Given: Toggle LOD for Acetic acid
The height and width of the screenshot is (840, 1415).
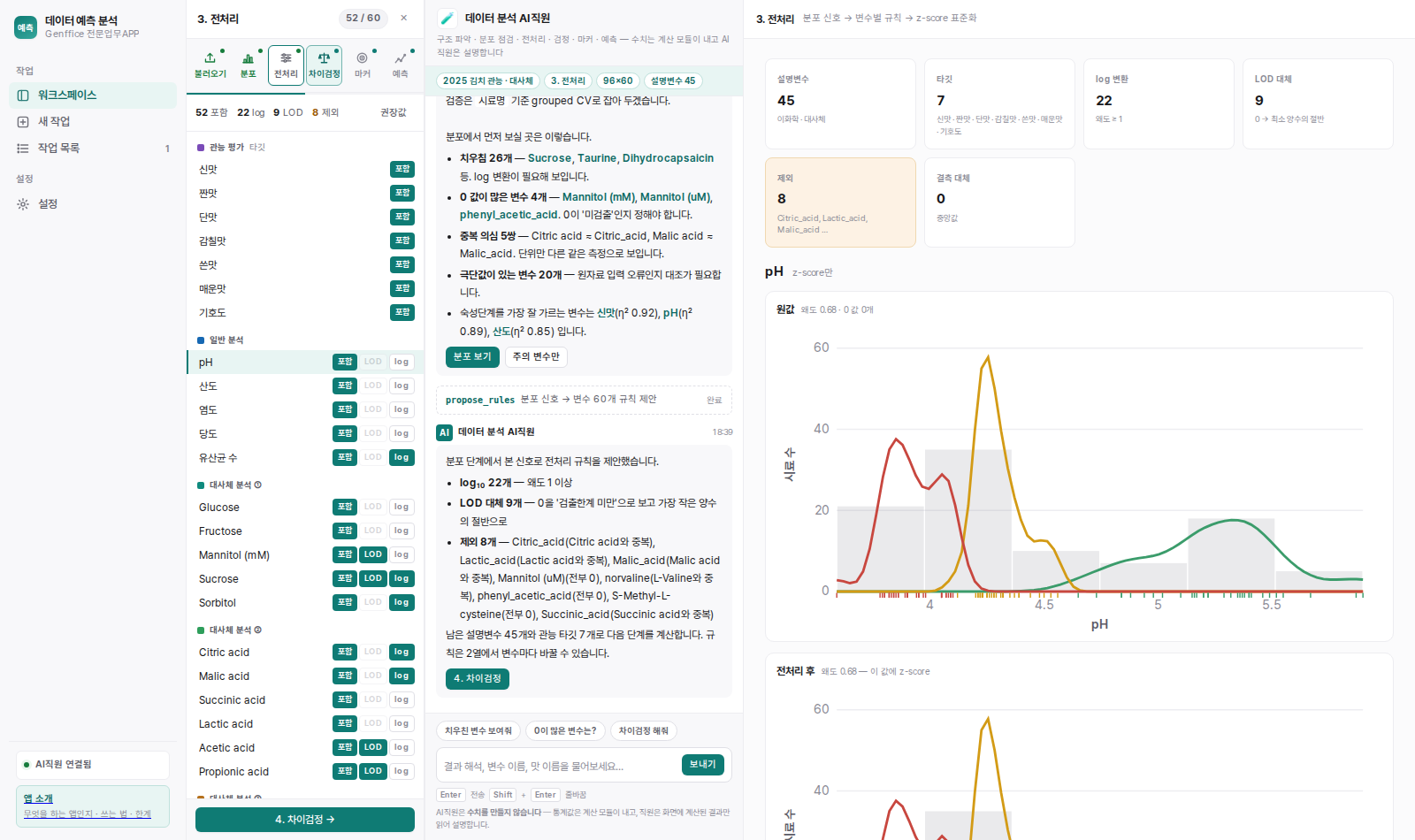Looking at the screenshot, I should [373, 748].
